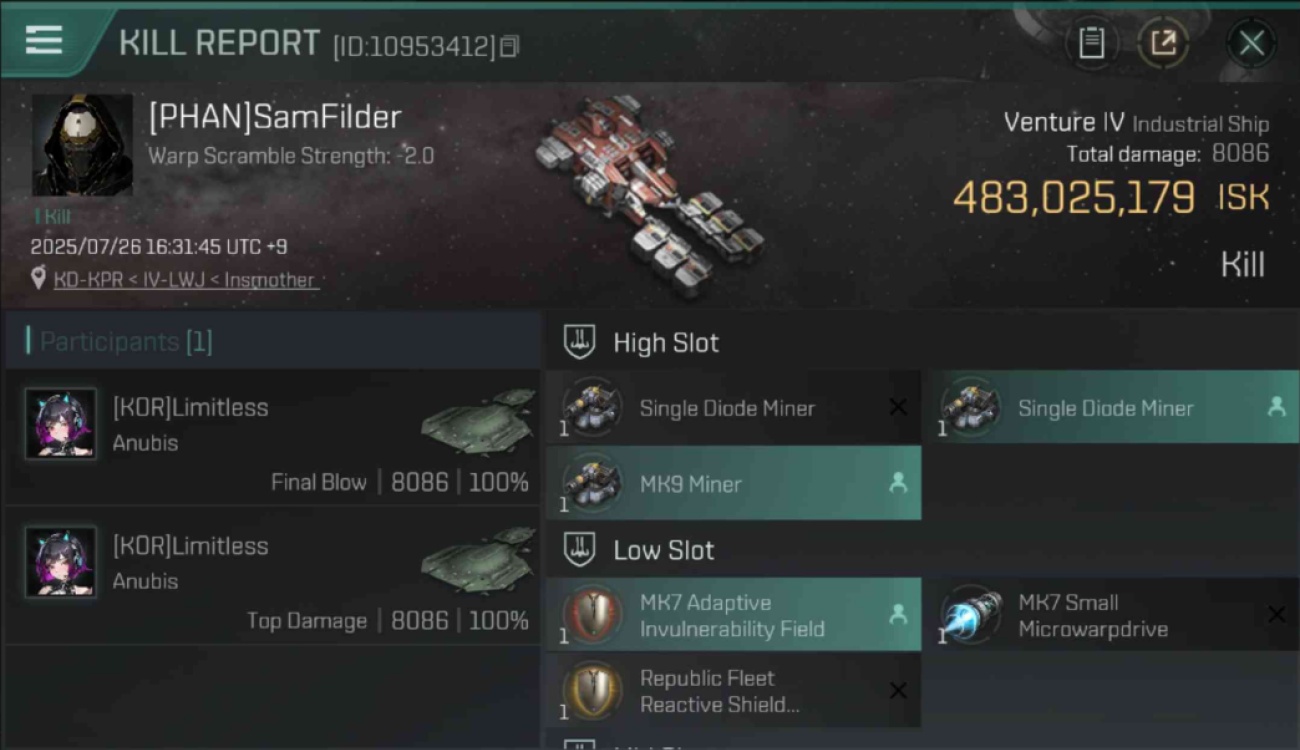Click the dropped Single Diode Miner item
1300x750 pixels.
pos(1110,407)
